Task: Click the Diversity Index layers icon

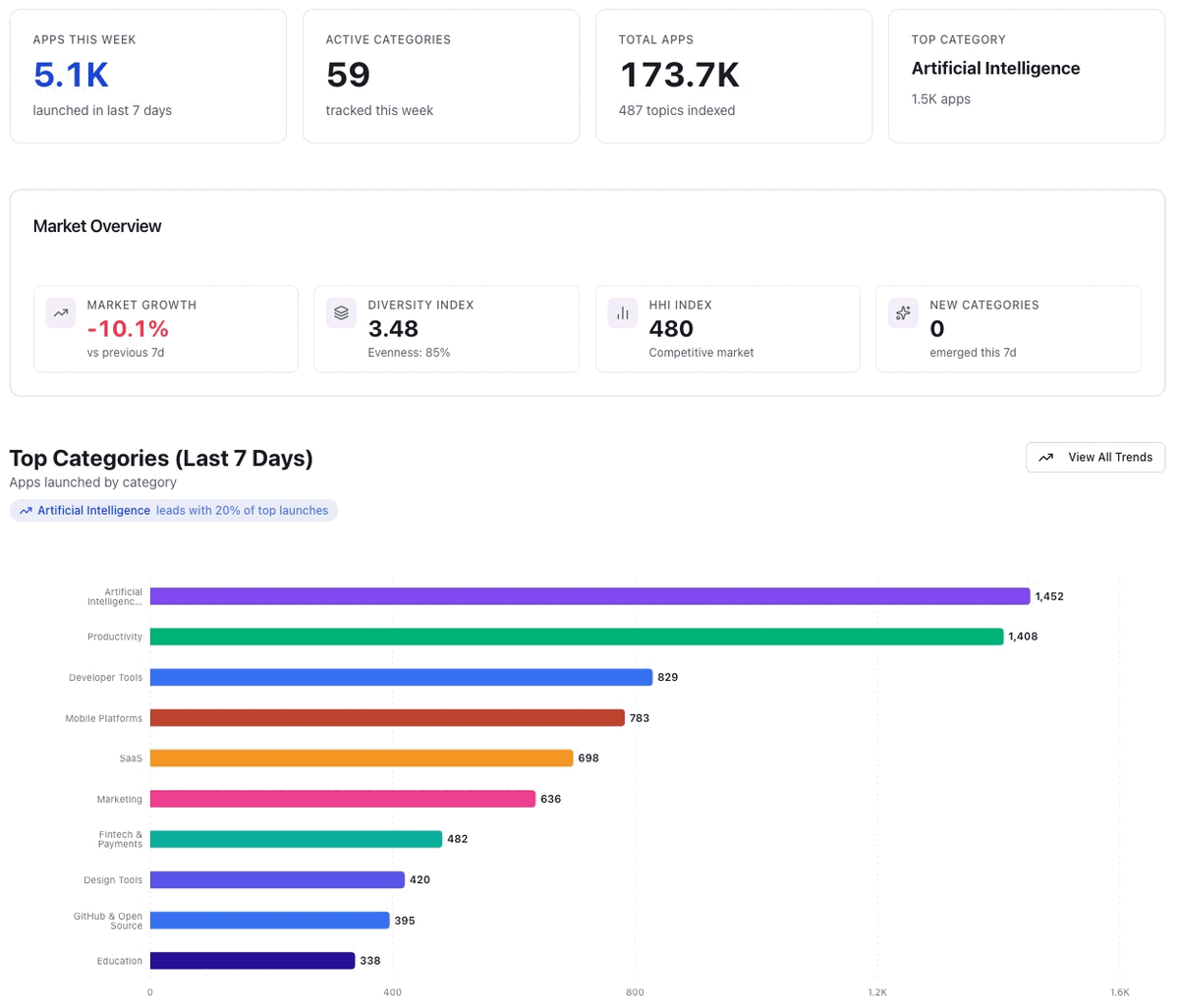Action: tap(341, 313)
